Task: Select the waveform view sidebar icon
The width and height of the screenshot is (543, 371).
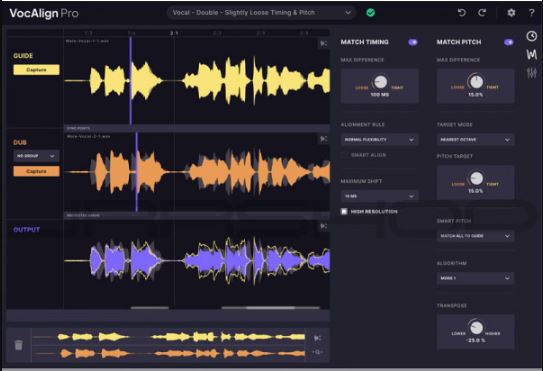Action: point(532,54)
